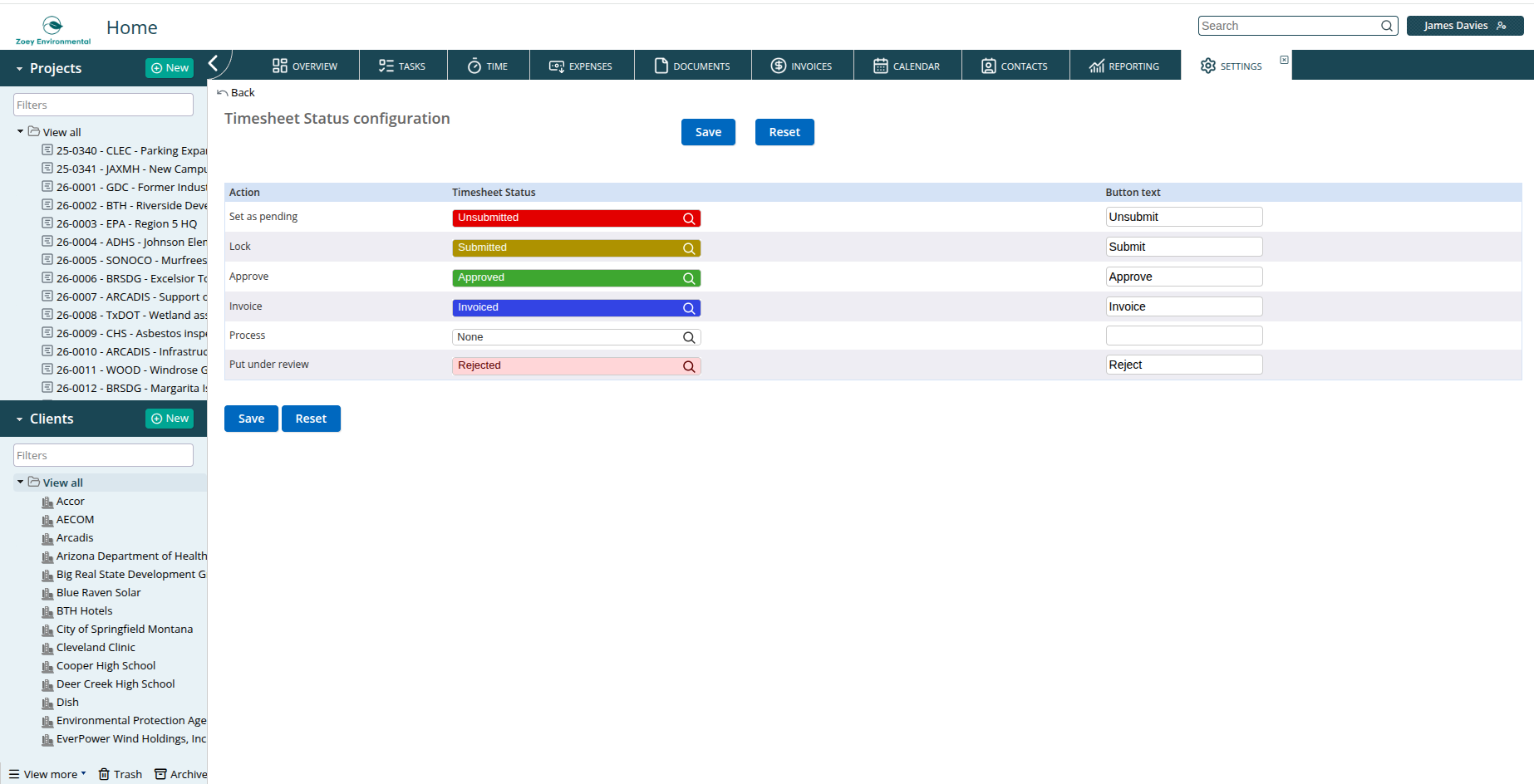
Task: Click the search magnifier icon in the top bar
Action: [1387, 26]
